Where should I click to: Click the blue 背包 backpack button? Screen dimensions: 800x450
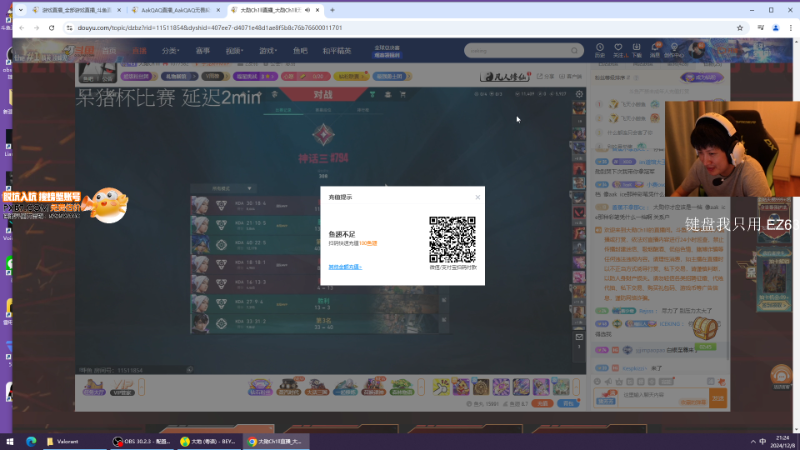click(x=568, y=404)
